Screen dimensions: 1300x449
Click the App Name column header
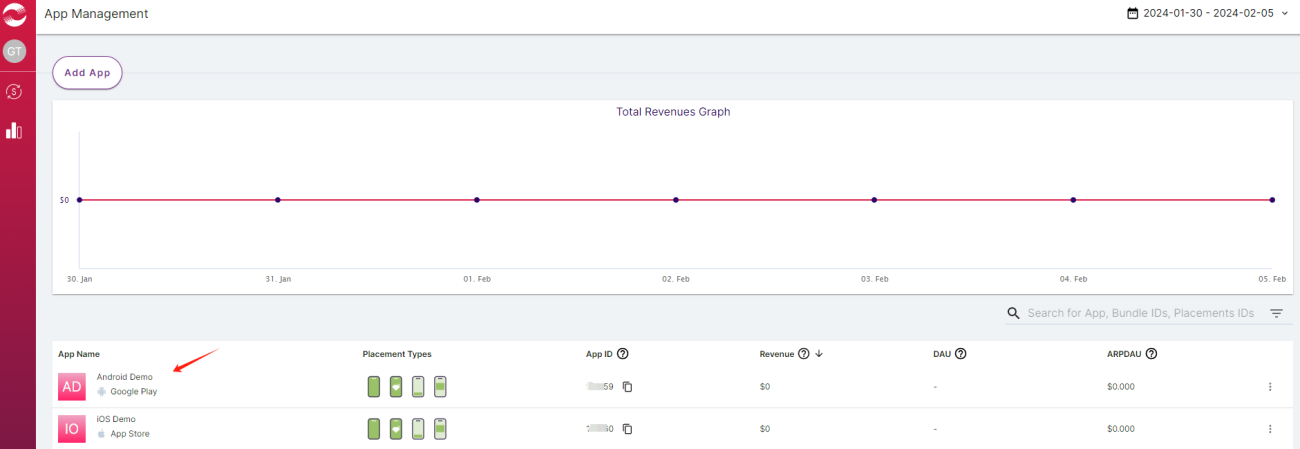tap(79, 354)
